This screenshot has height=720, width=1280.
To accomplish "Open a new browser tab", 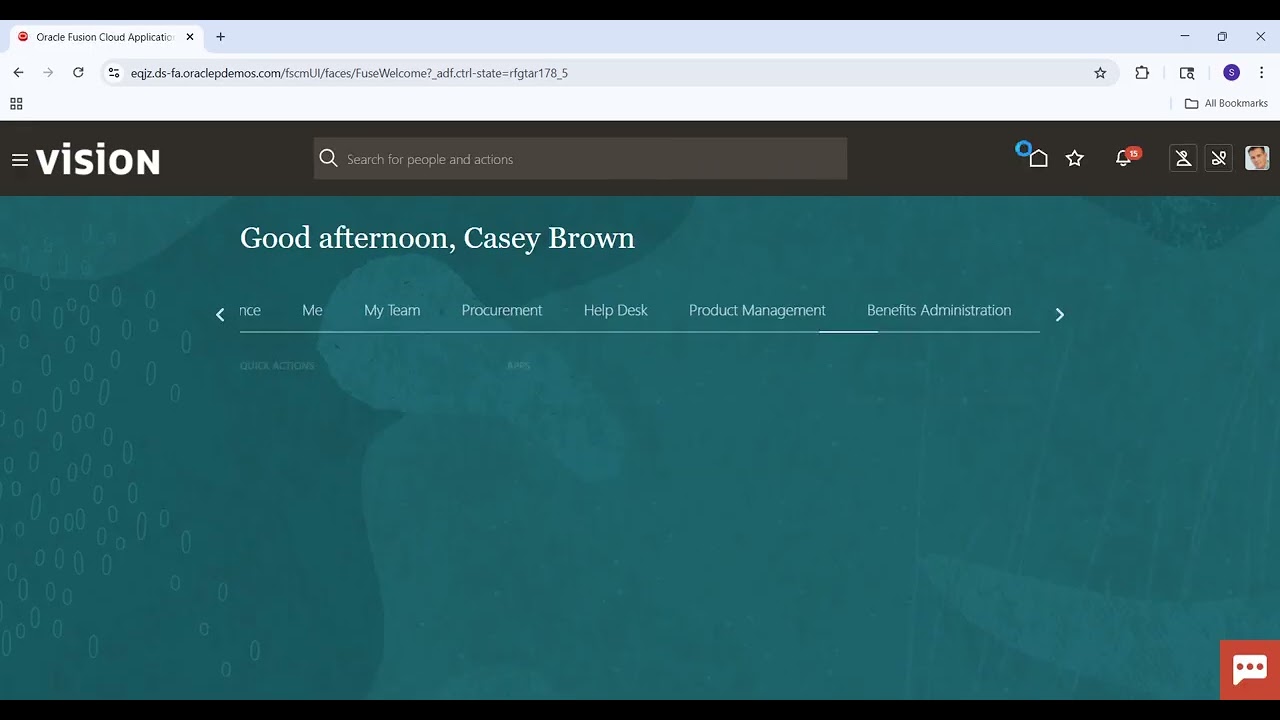I will pos(221,37).
